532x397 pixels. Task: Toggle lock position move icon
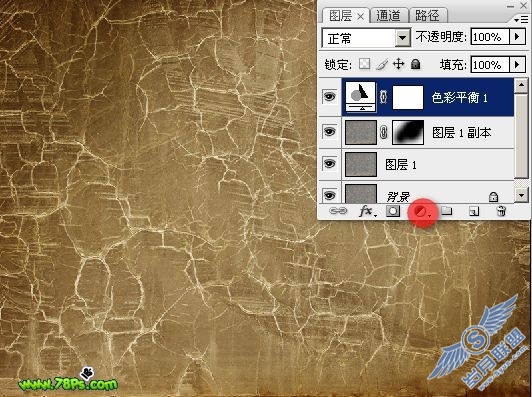[x=398, y=64]
